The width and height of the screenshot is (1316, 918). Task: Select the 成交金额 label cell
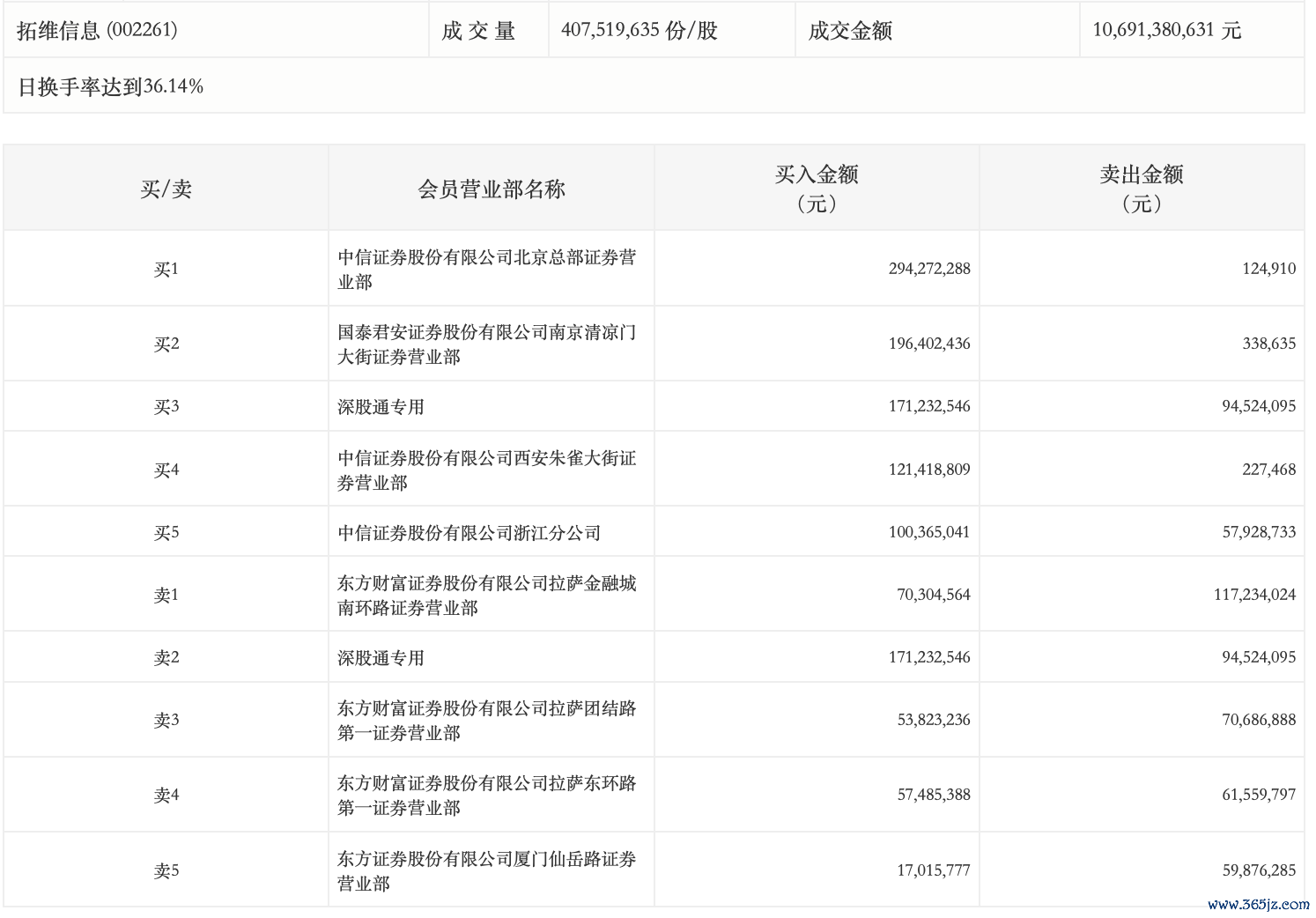(x=937, y=31)
